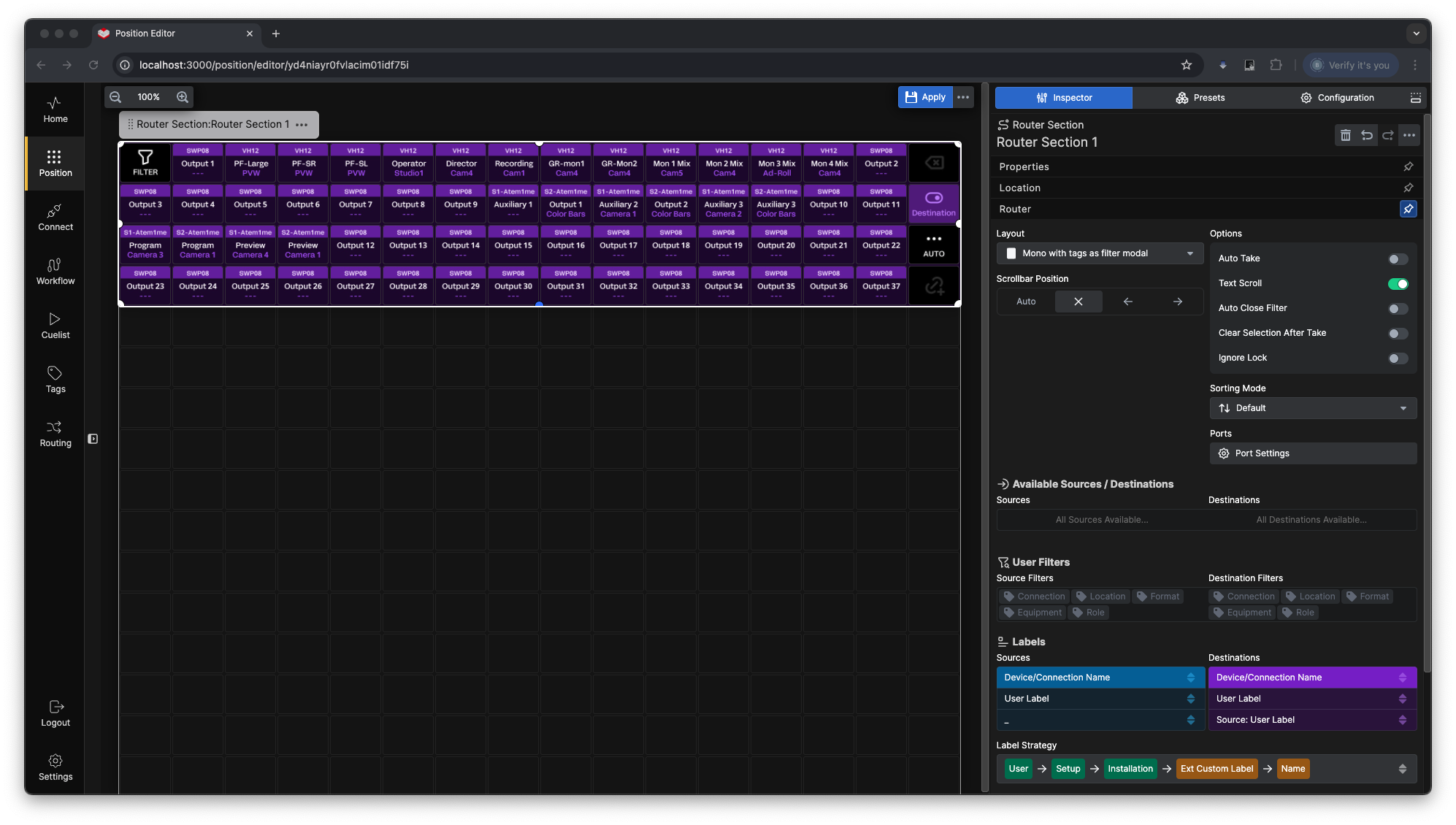This screenshot has height=825, width=1456.
Task: Pin the Location section
Action: [1409, 188]
